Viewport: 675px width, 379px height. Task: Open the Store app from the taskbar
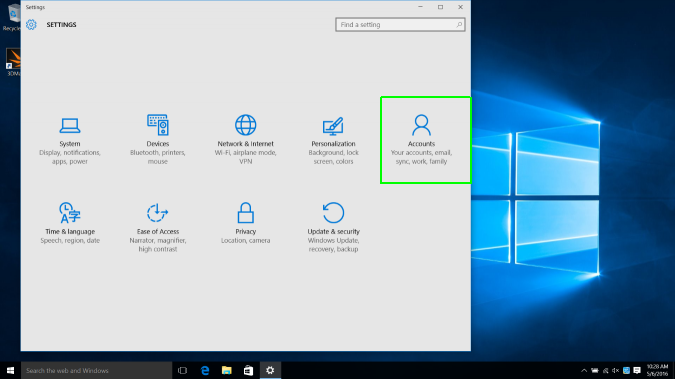[x=248, y=370]
